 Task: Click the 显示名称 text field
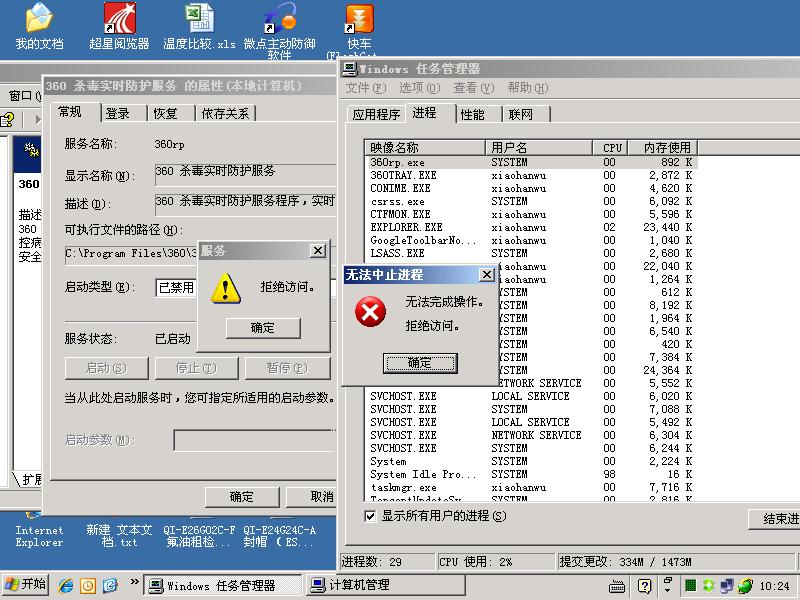click(245, 175)
